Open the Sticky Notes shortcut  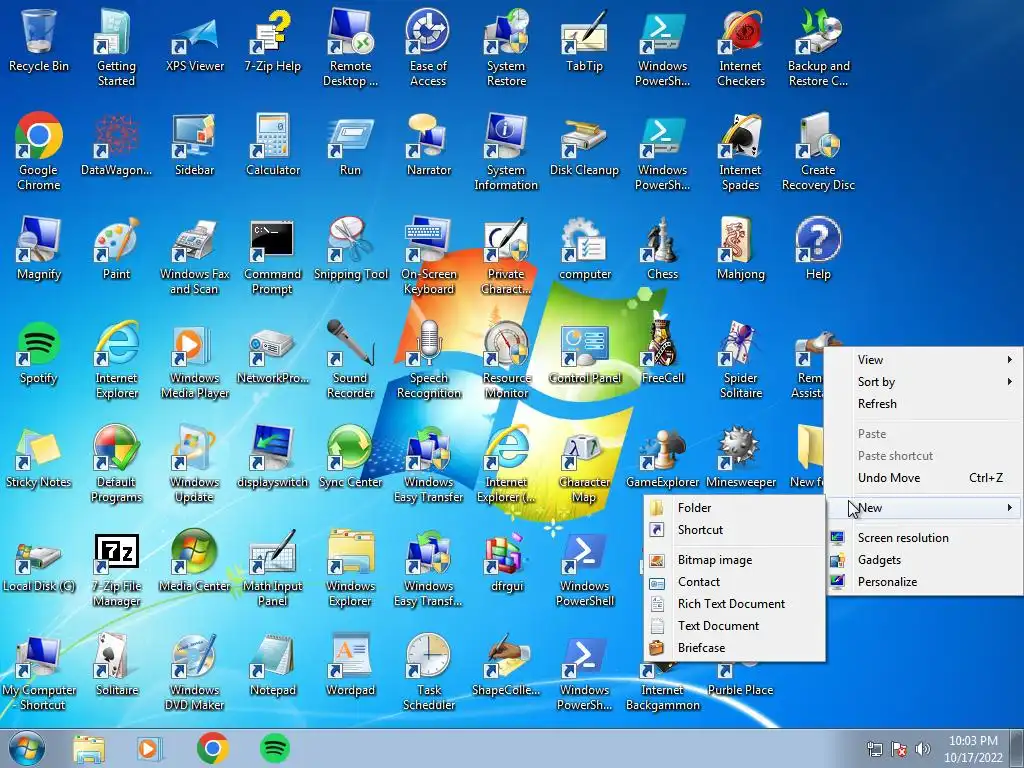(39, 457)
